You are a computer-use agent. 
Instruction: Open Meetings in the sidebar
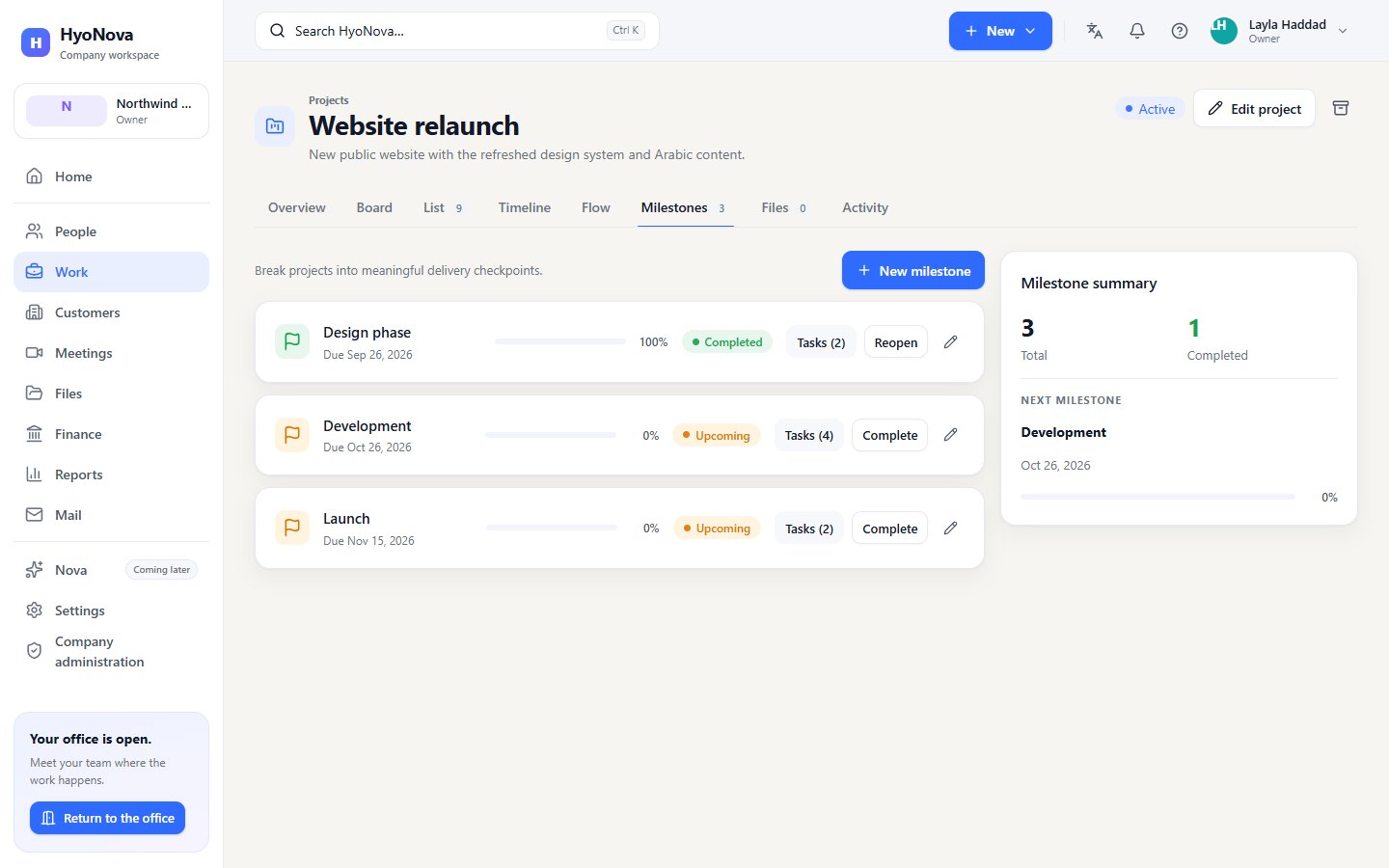(x=111, y=353)
